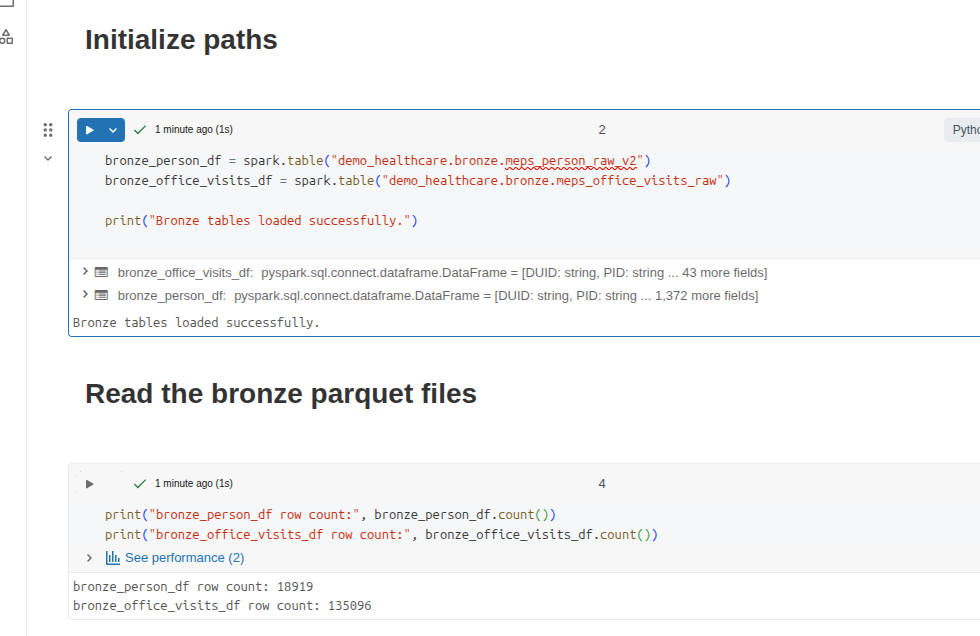Click the drag handle dots beside the first cell
The image size is (980, 636).
click(x=47, y=129)
